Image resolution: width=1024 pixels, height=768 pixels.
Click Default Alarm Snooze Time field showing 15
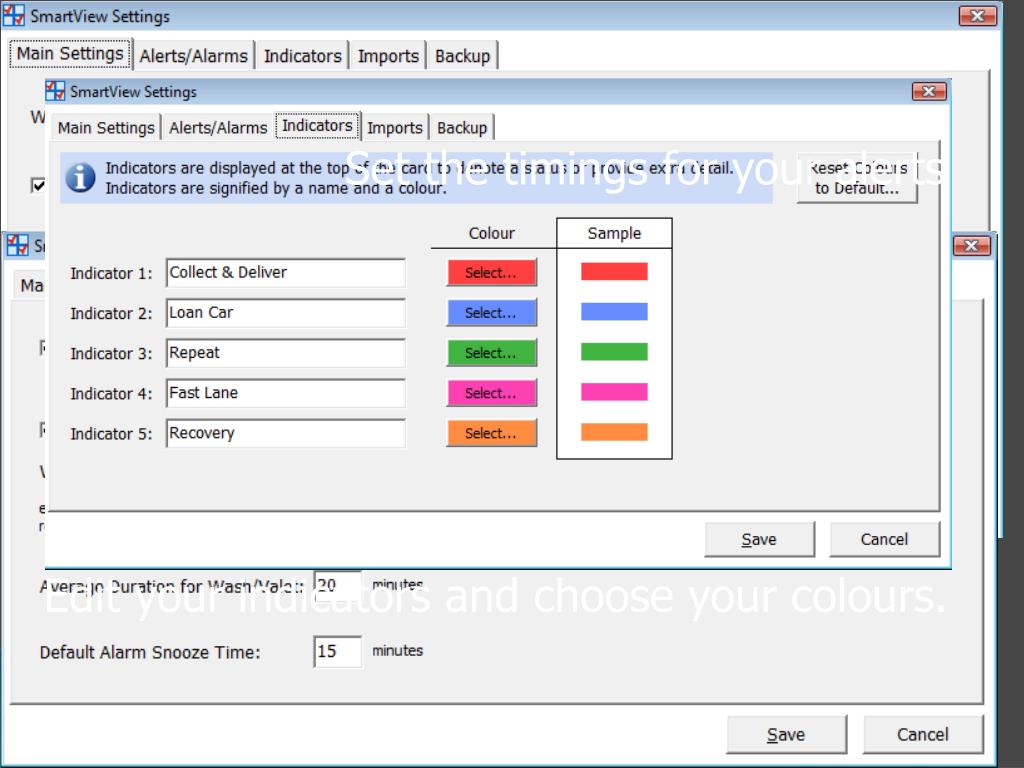click(x=338, y=652)
